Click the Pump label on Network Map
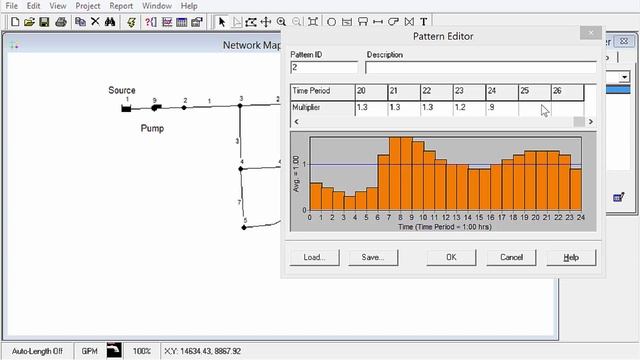 [152, 128]
